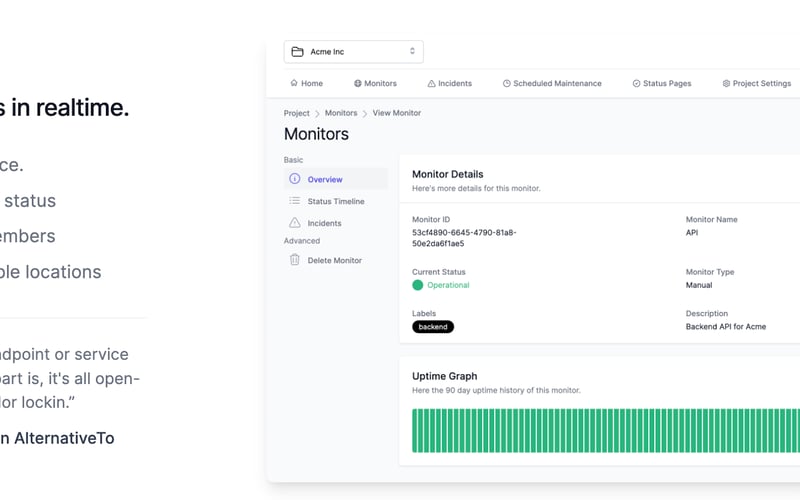Open the Project Settings tab
The width and height of the screenshot is (800, 500).
(757, 83)
